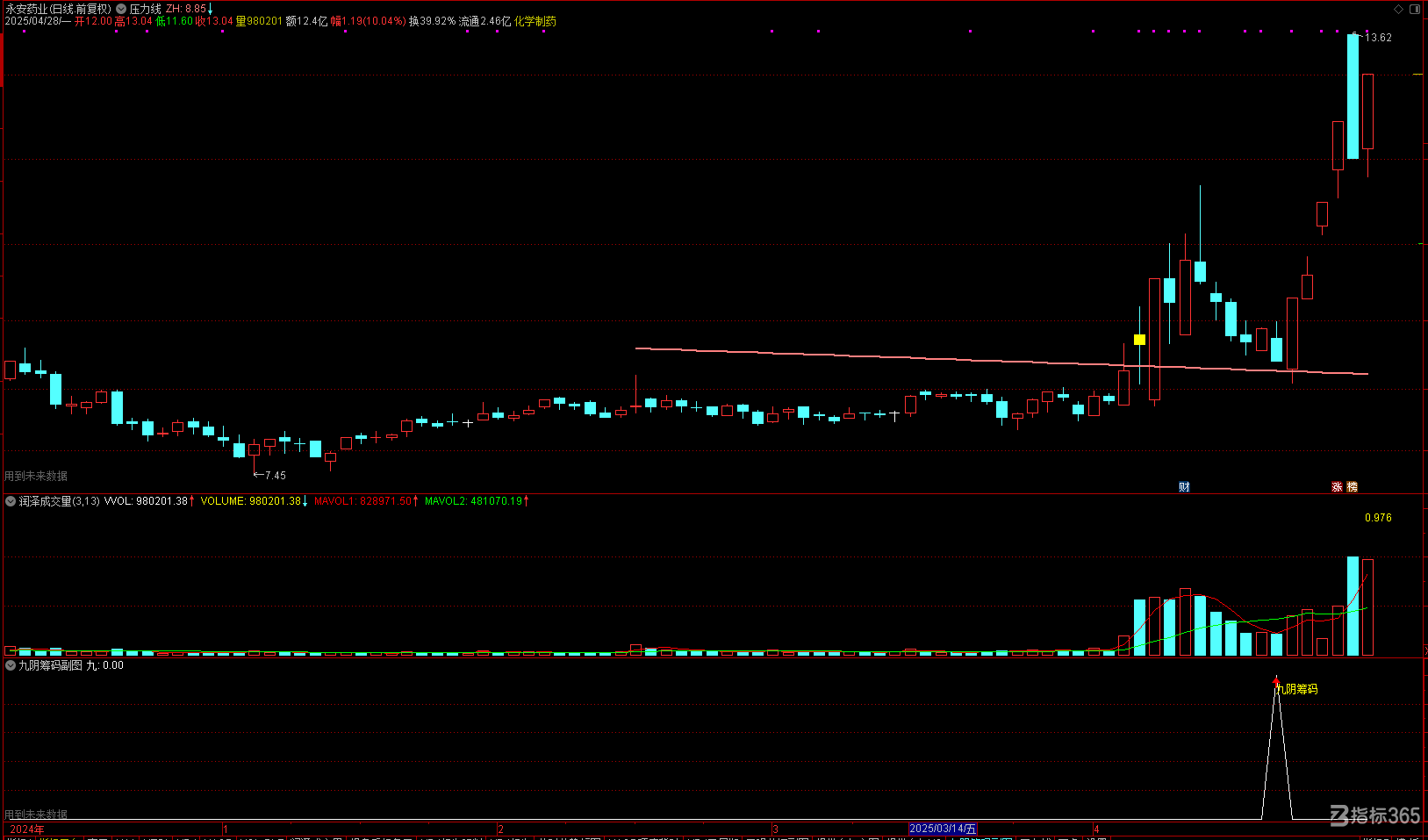Click the window restore icon at top right
This screenshot has width=1428, height=840.
[1415, 9]
